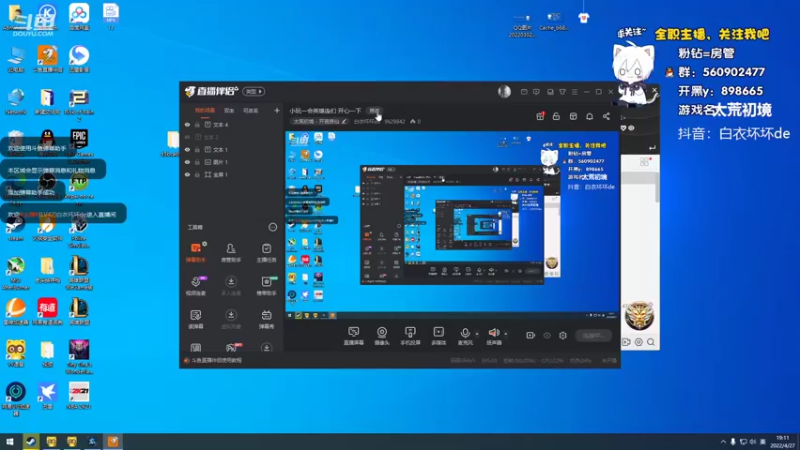The width and height of the screenshot is (800, 450).
Task: Click the padlock icon in the title row
Action: 556,116
